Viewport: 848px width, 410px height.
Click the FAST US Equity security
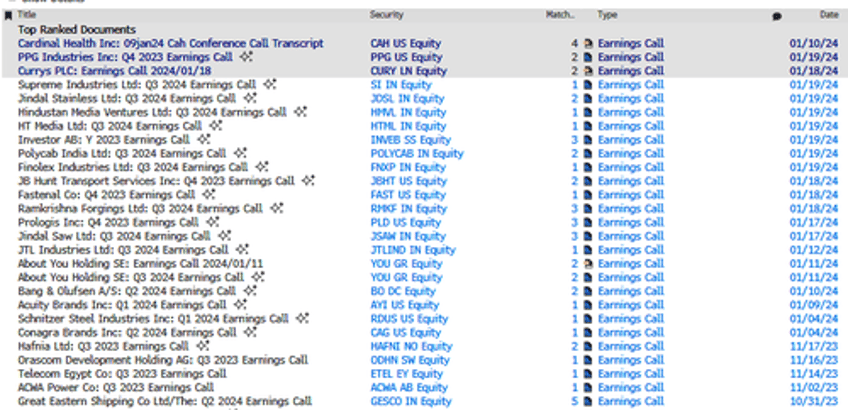[407, 194]
